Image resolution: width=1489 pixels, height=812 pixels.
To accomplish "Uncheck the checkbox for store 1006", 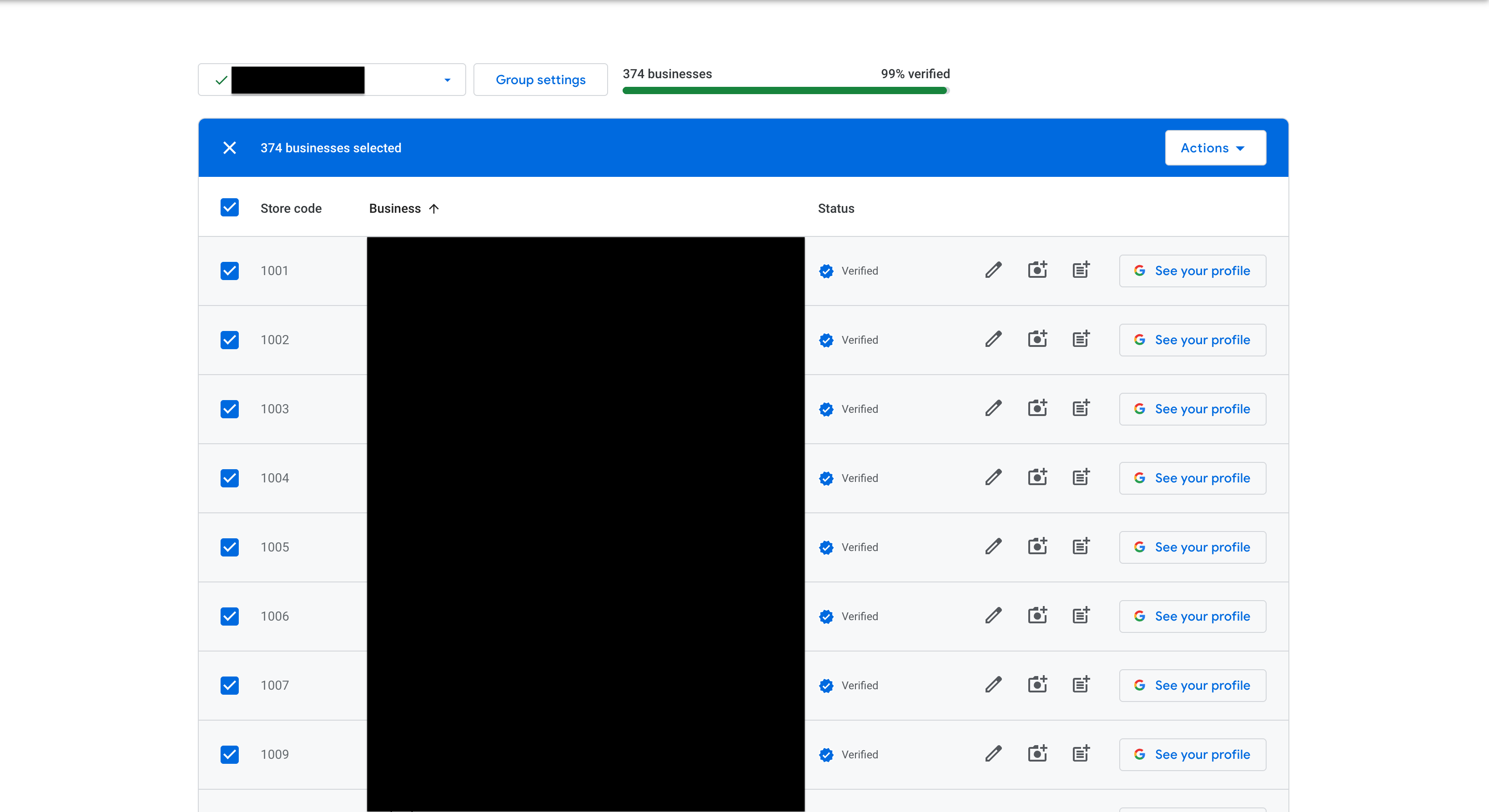I will pyautogui.click(x=230, y=616).
